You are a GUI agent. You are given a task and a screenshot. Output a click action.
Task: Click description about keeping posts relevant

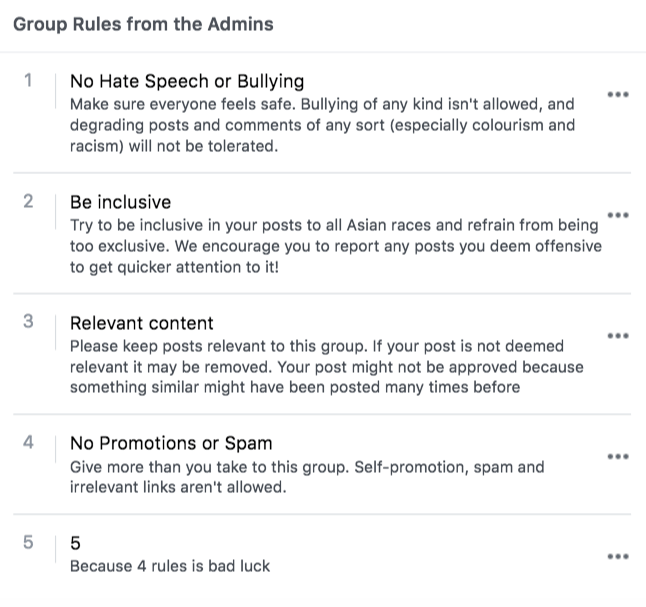pos(325,366)
